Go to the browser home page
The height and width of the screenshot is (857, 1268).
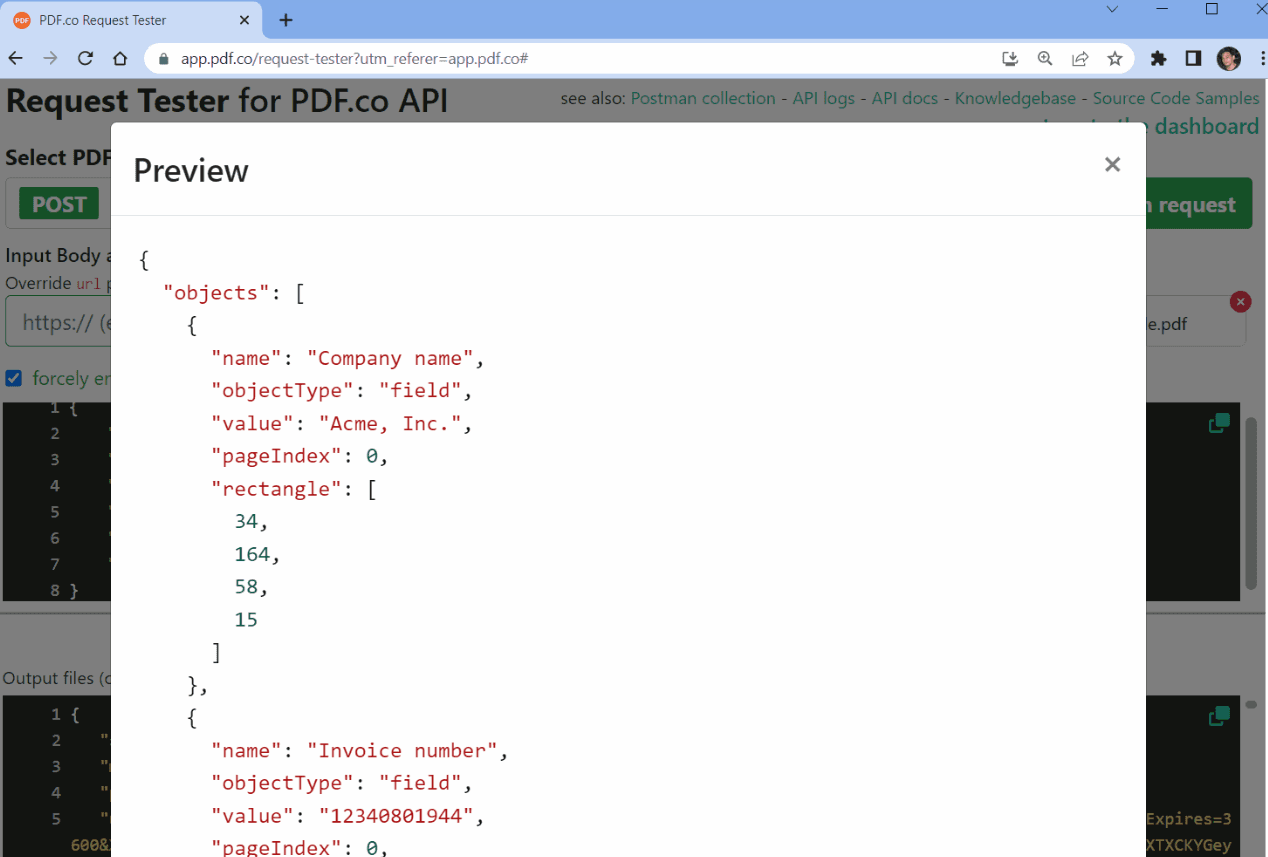(x=120, y=59)
